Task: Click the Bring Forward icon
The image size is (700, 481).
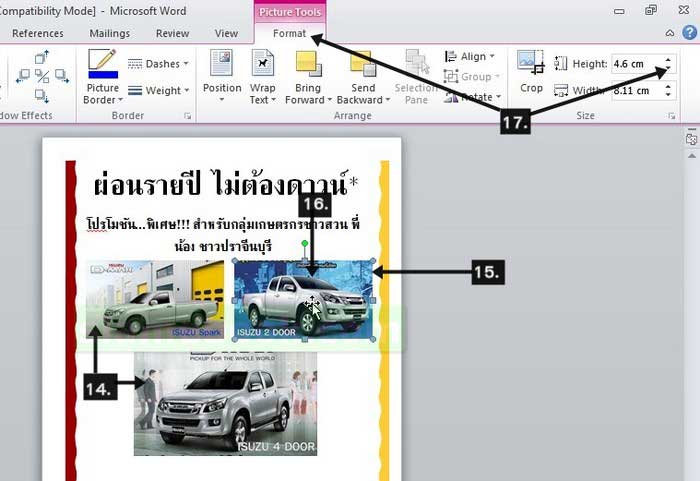Action: (x=308, y=63)
